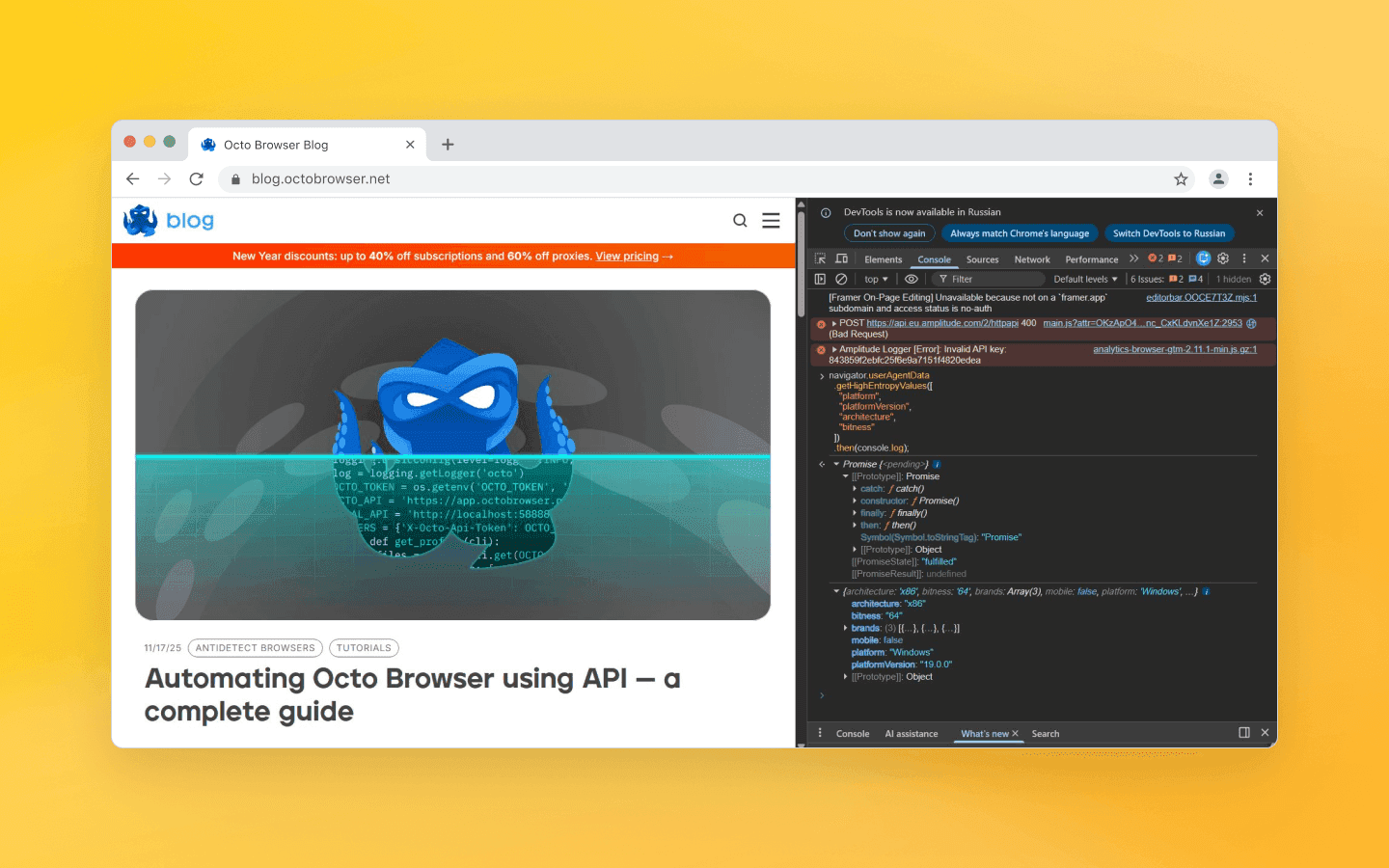Expand the then: f then() entry
Screen dimensions: 1389x868
coord(855,526)
